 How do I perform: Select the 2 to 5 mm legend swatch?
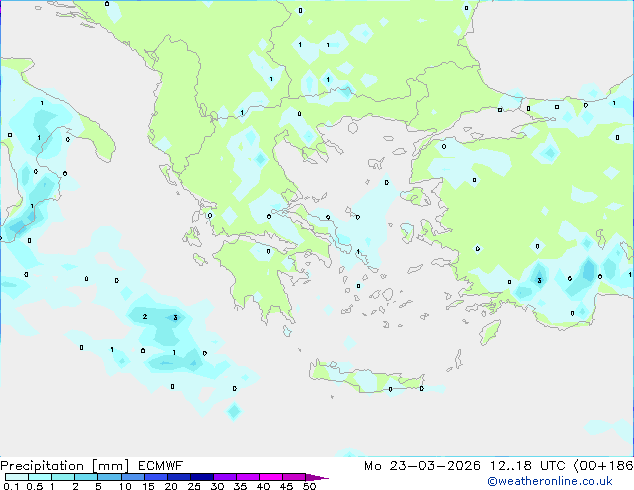[86, 477]
